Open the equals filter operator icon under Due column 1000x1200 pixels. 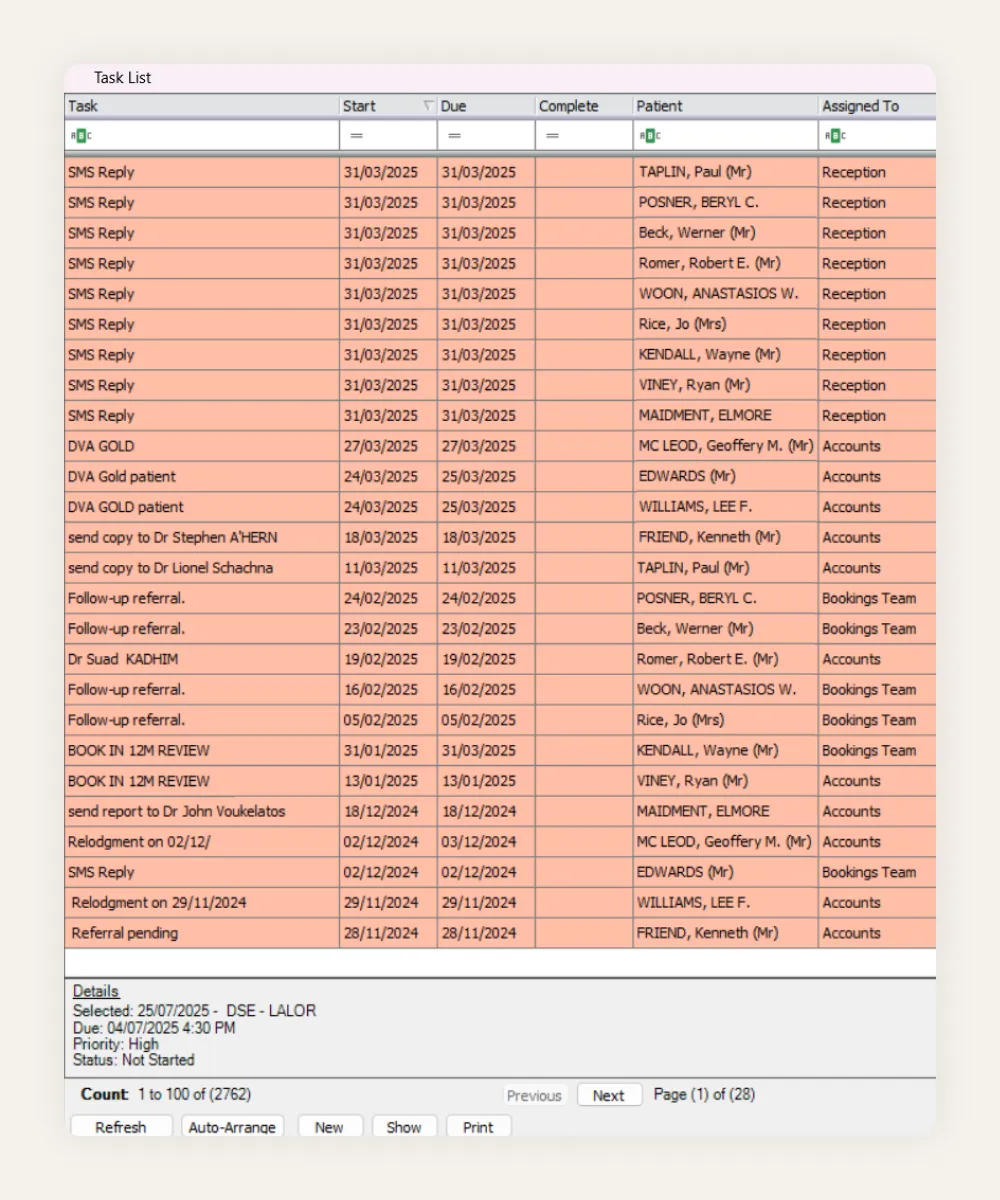pos(454,135)
